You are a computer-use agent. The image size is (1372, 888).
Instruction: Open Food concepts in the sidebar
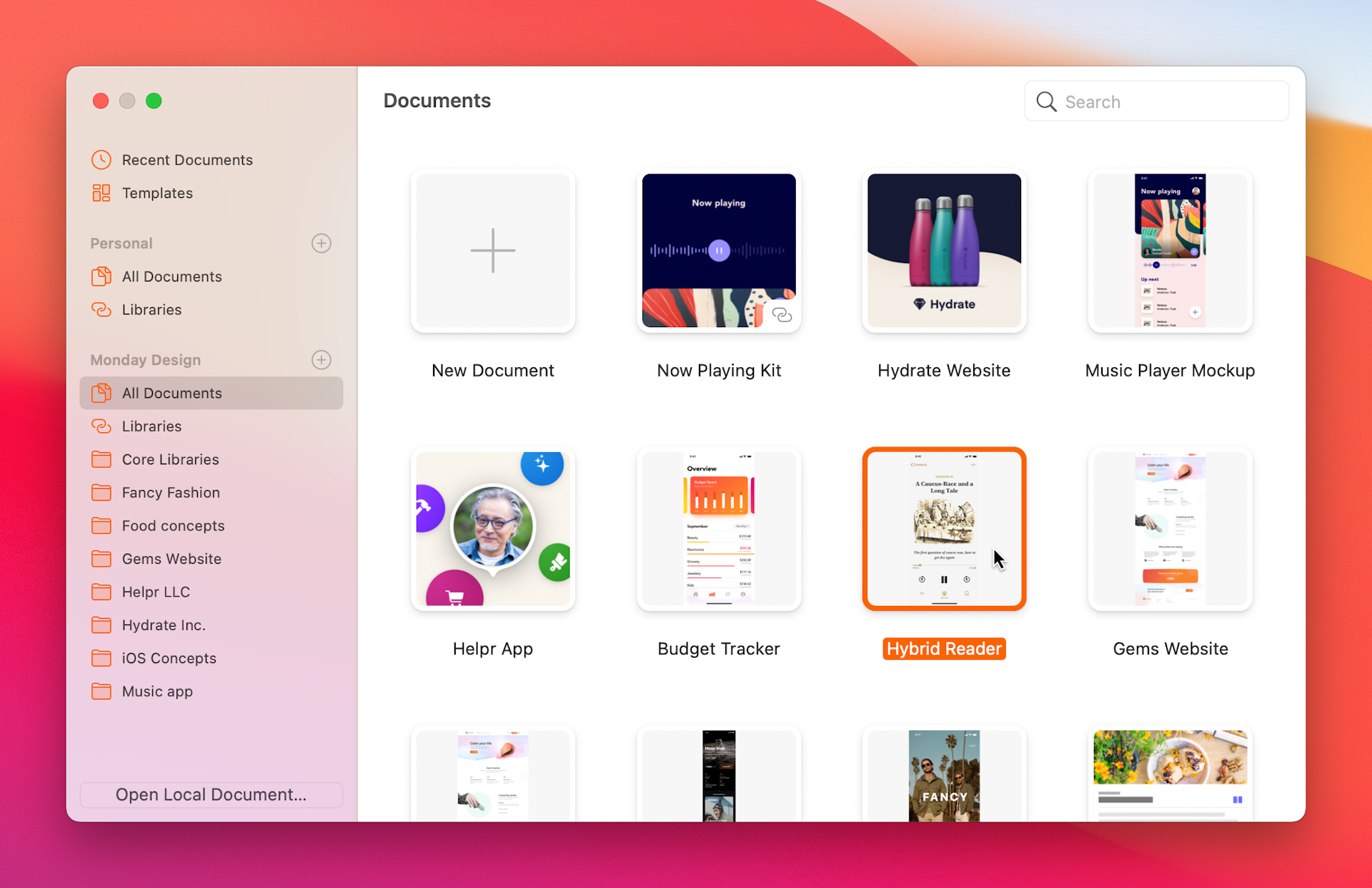coord(173,526)
